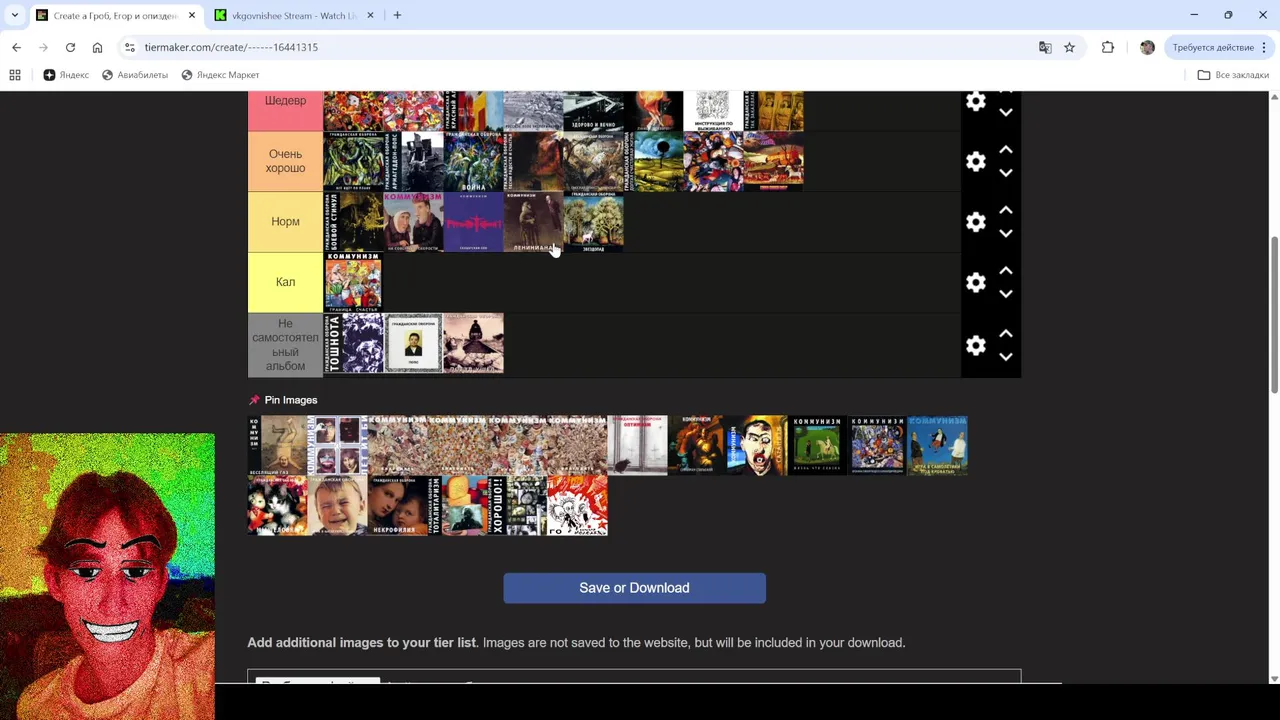Open the browser extensions menu
The image size is (1280, 720).
1108,47
